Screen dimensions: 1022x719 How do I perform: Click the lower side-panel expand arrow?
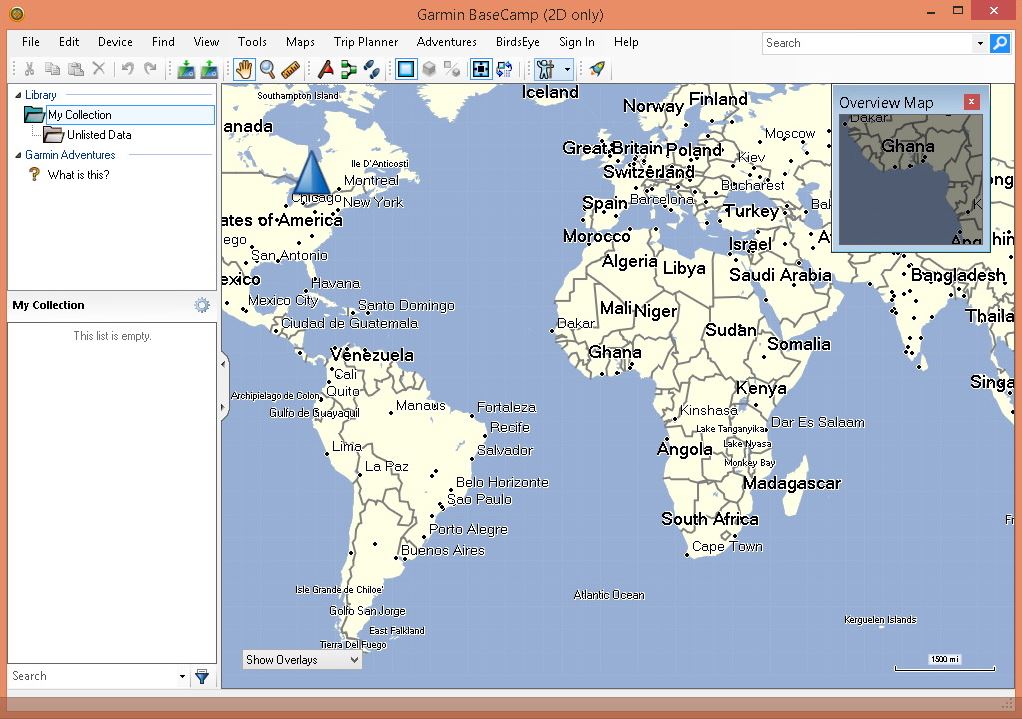point(224,407)
